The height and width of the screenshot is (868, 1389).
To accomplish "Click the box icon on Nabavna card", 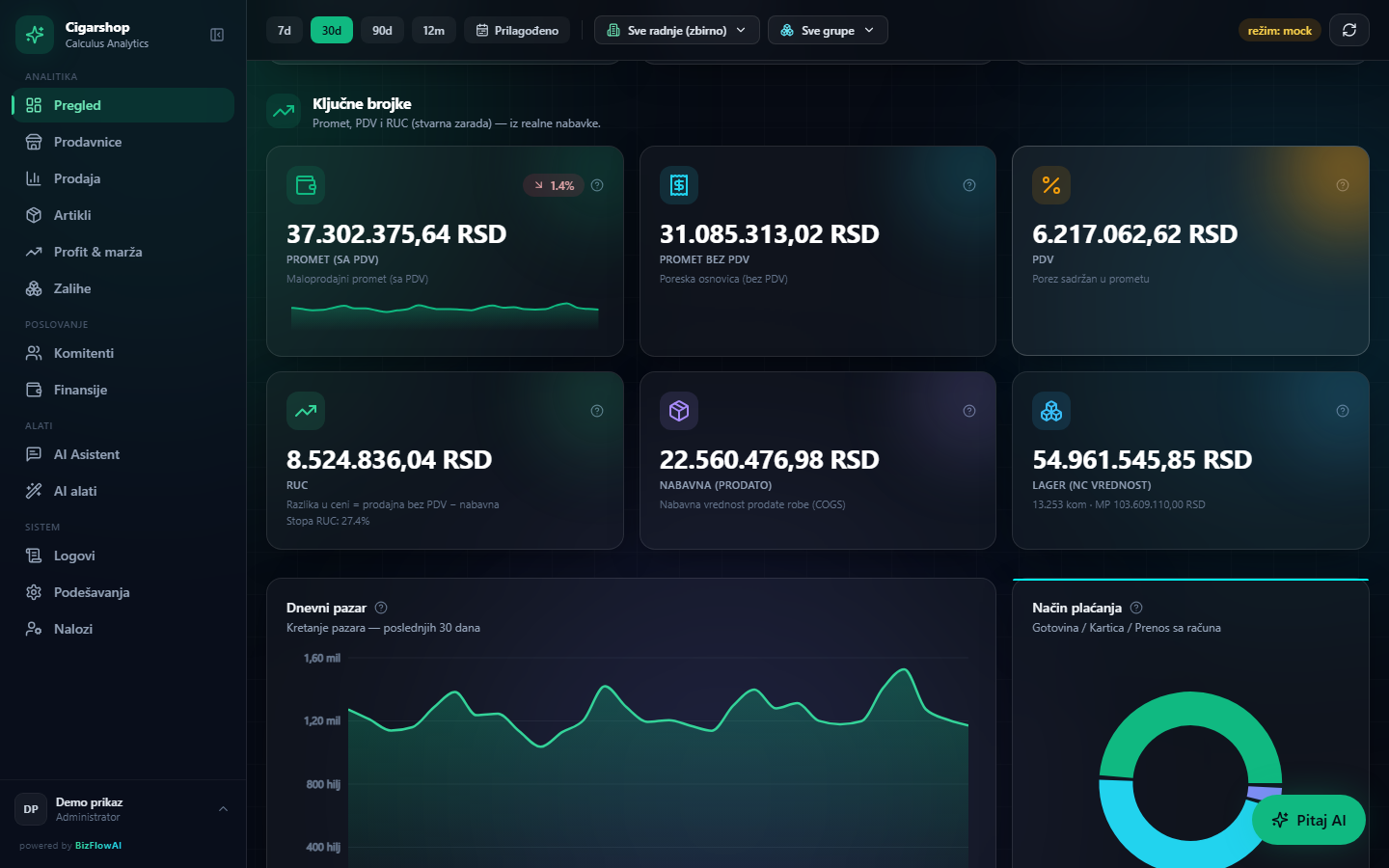I will point(679,411).
